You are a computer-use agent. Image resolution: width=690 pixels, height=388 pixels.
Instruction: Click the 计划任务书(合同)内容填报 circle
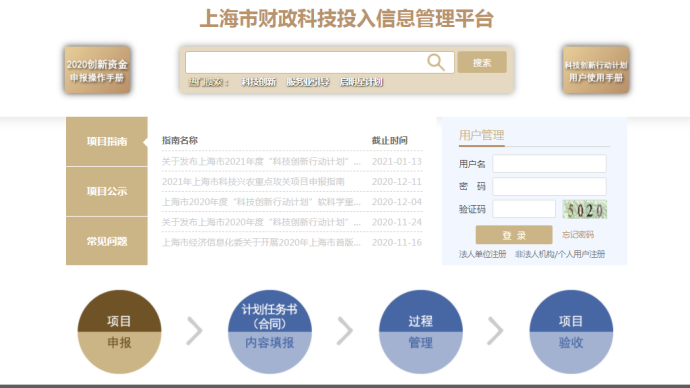point(270,332)
